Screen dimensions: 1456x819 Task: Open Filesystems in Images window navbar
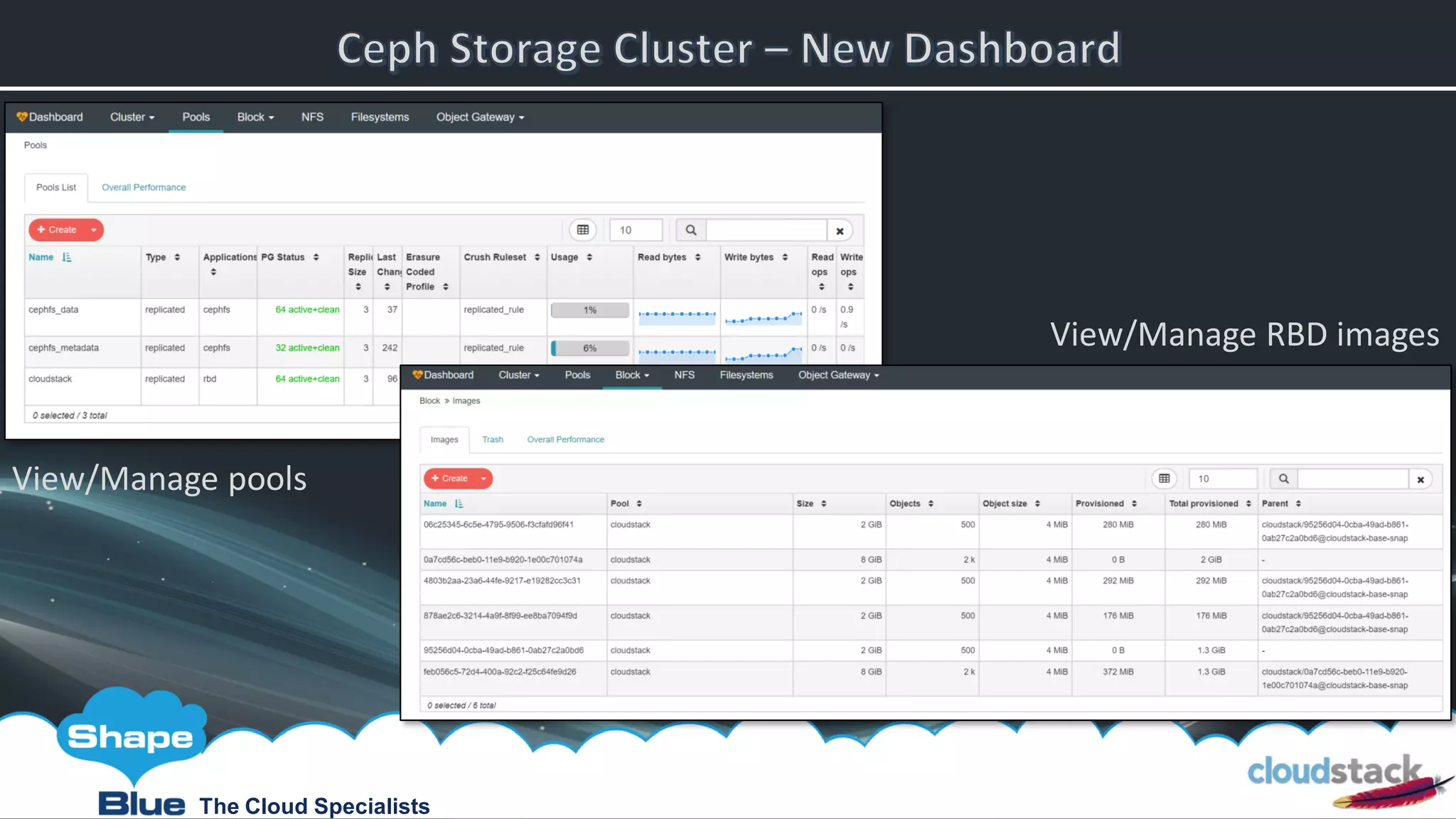(x=746, y=375)
